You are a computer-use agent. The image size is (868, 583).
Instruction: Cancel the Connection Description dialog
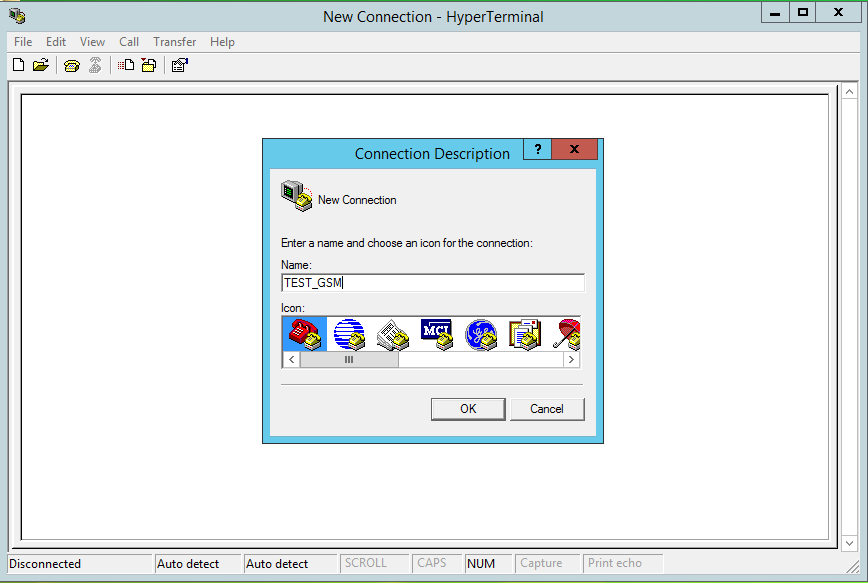tap(547, 409)
